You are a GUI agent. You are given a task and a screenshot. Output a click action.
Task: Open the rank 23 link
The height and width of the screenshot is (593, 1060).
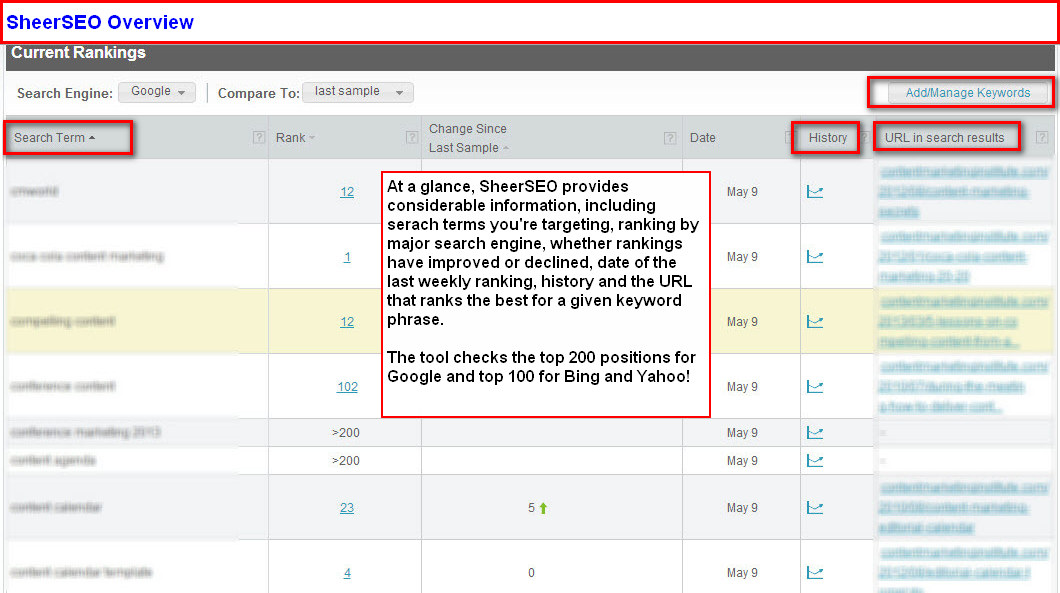tap(347, 508)
